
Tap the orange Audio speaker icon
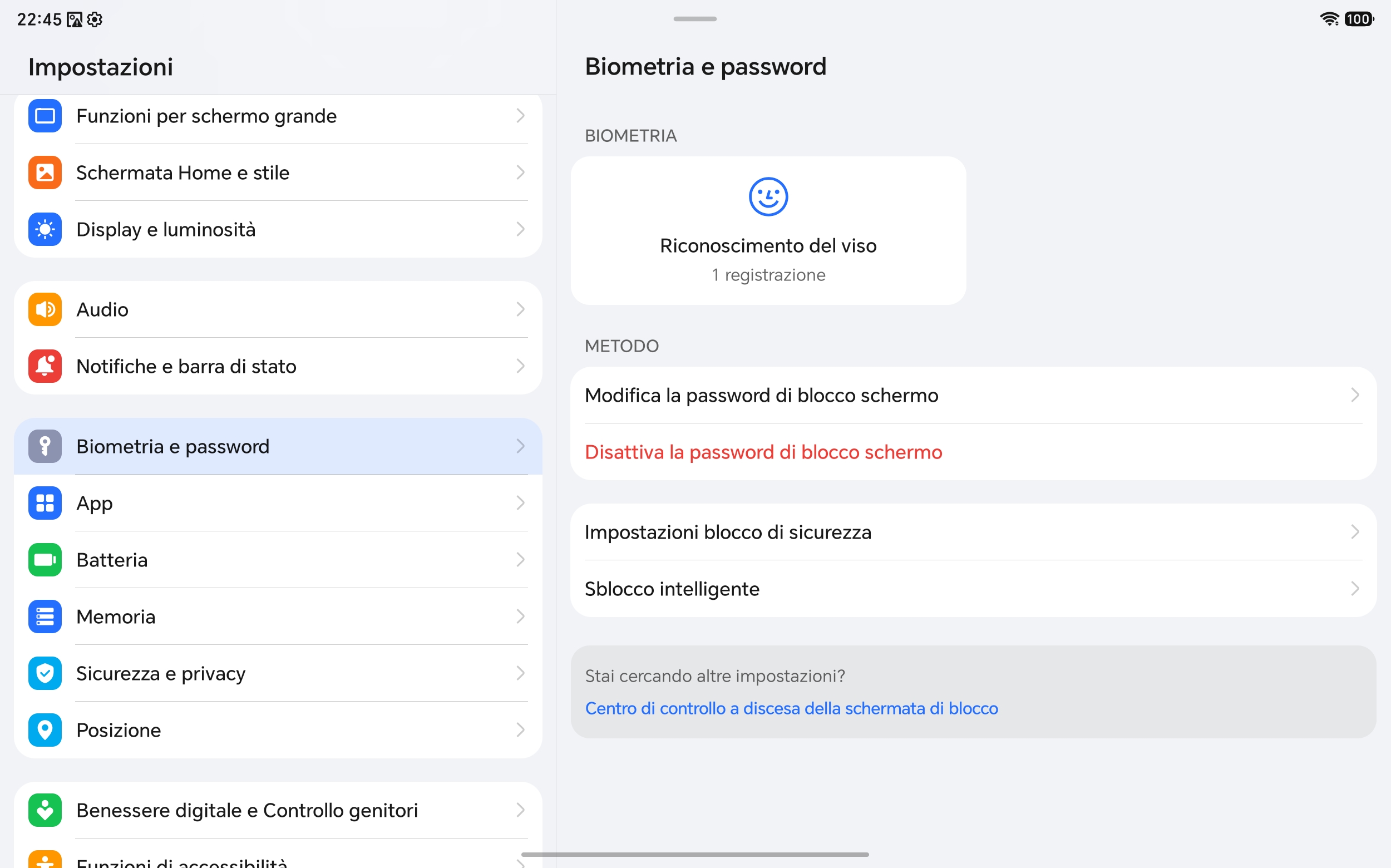coord(45,309)
